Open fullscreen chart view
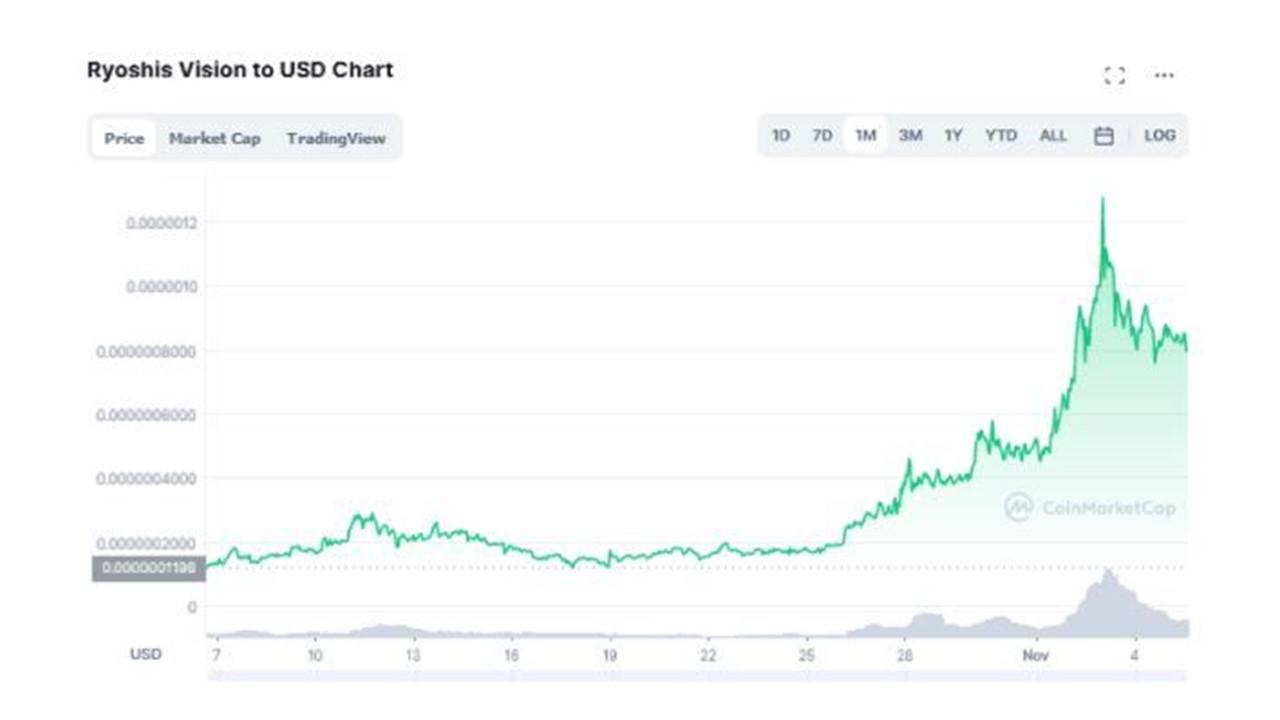This screenshot has height=720, width=1280. pyautogui.click(x=1113, y=75)
